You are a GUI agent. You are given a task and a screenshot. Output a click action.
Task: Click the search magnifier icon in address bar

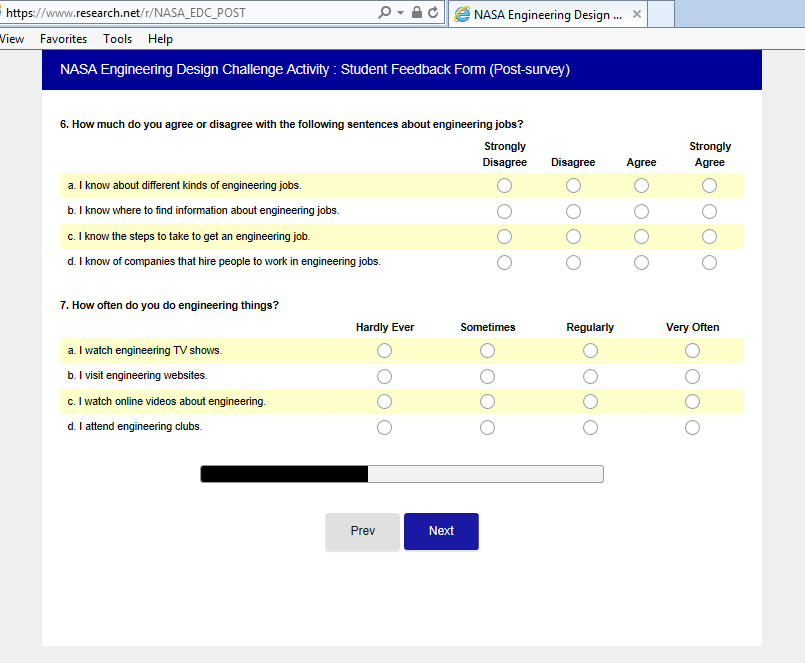[385, 13]
